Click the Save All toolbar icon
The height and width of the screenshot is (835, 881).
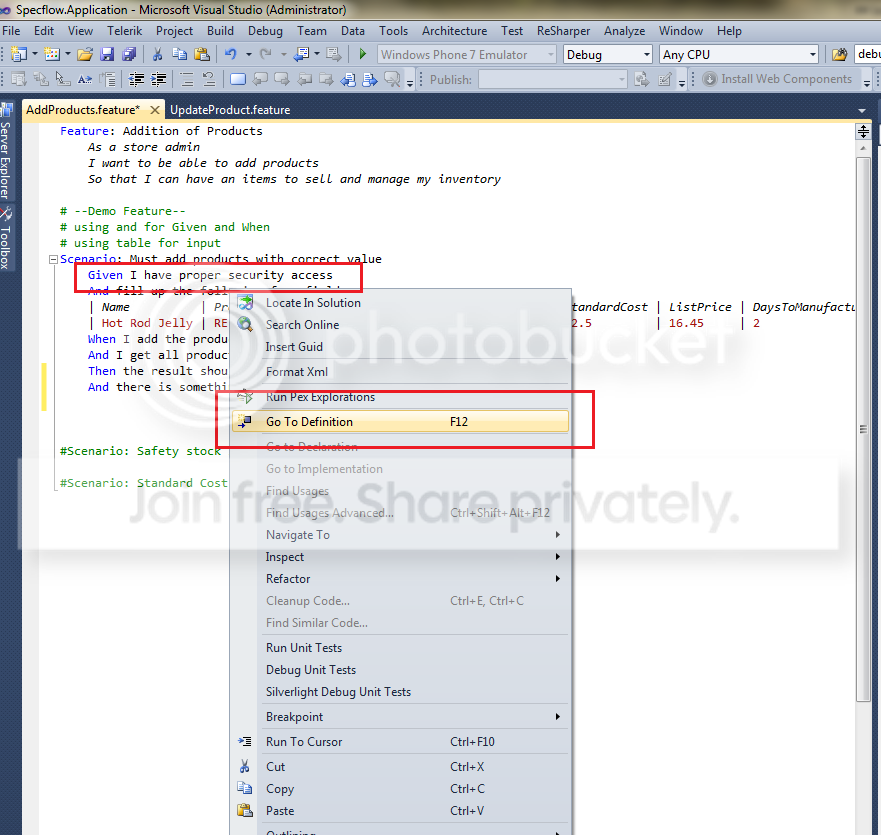(129, 55)
